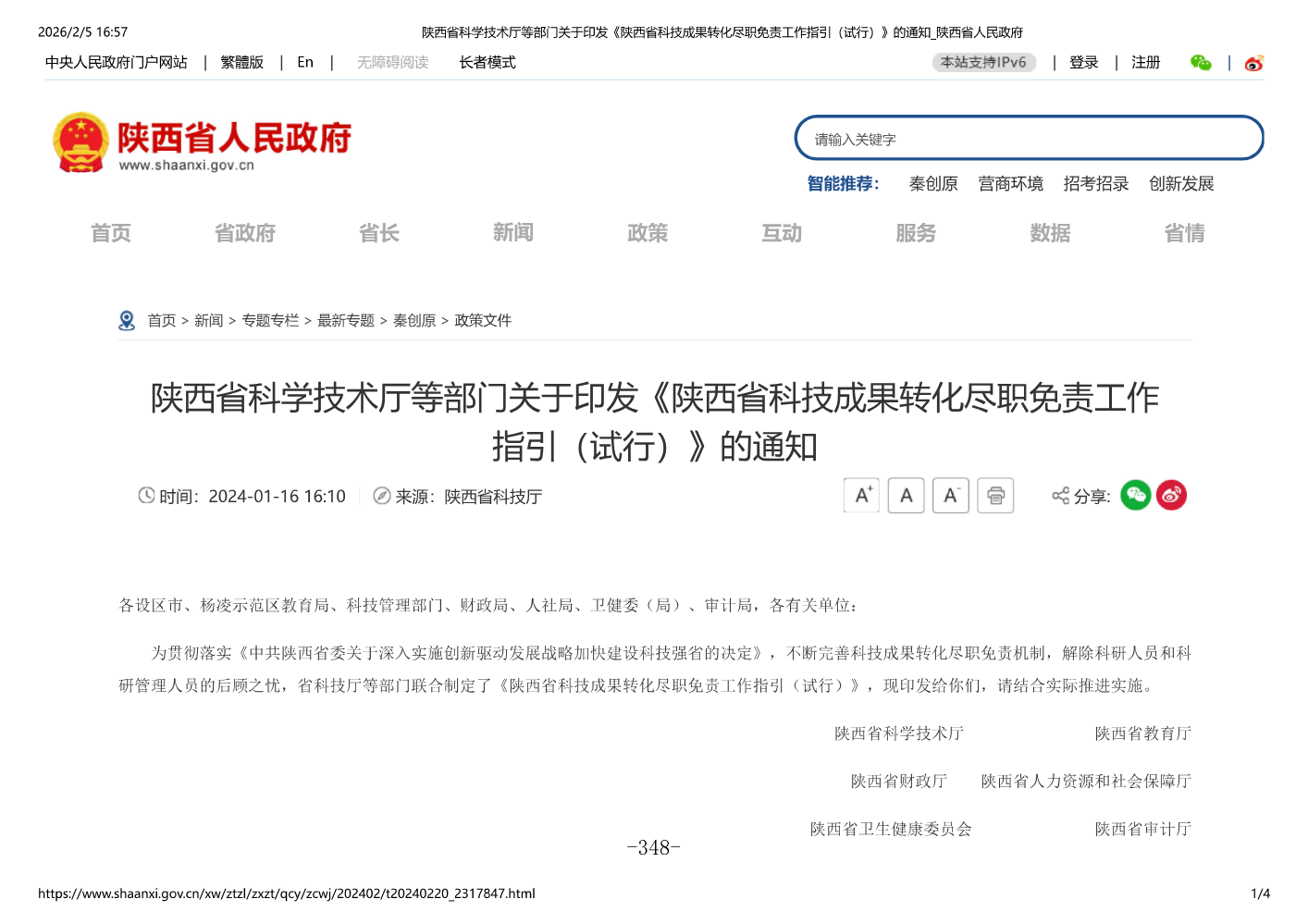Open the 招考招录 recommended keyword link
This screenshot has width=1308, height=924.
click(1095, 183)
